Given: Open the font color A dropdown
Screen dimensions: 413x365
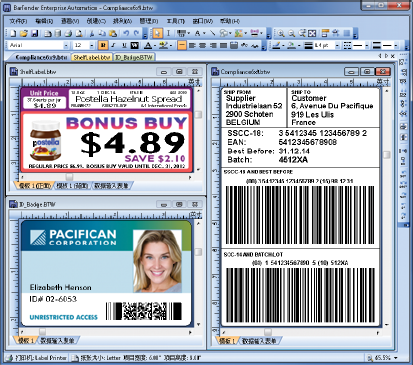Looking at the screenshot, I should point(155,45).
